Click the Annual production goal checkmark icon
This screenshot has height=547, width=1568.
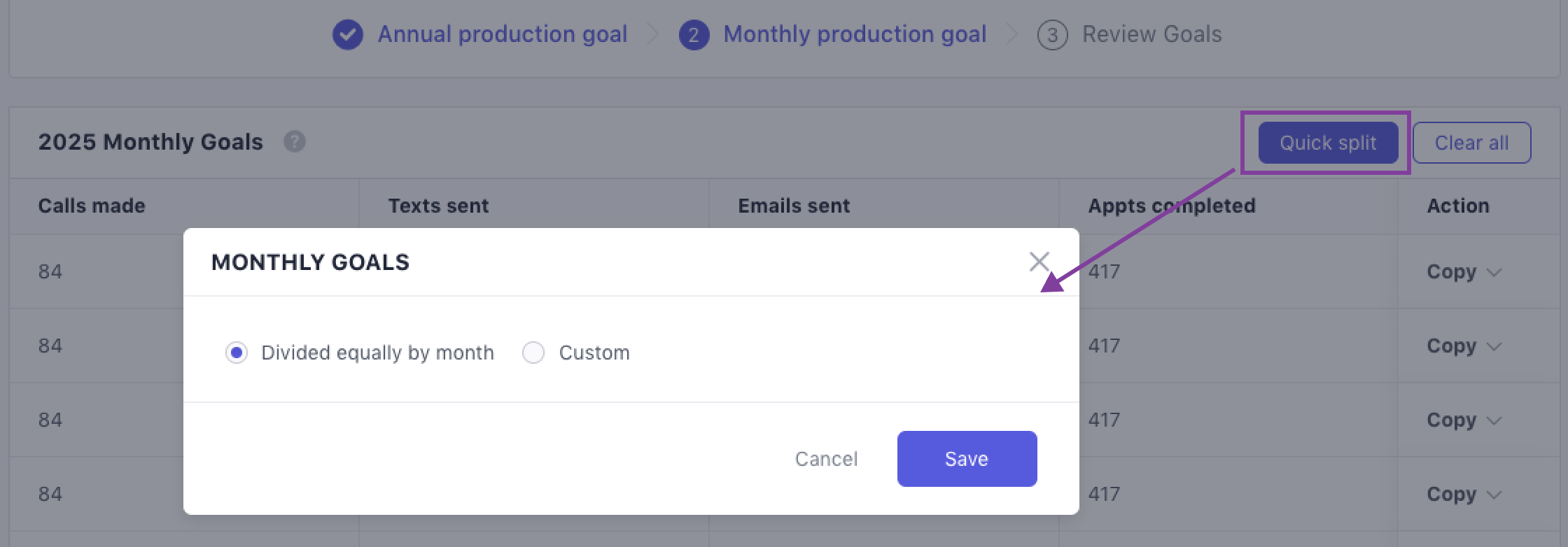tap(348, 34)
